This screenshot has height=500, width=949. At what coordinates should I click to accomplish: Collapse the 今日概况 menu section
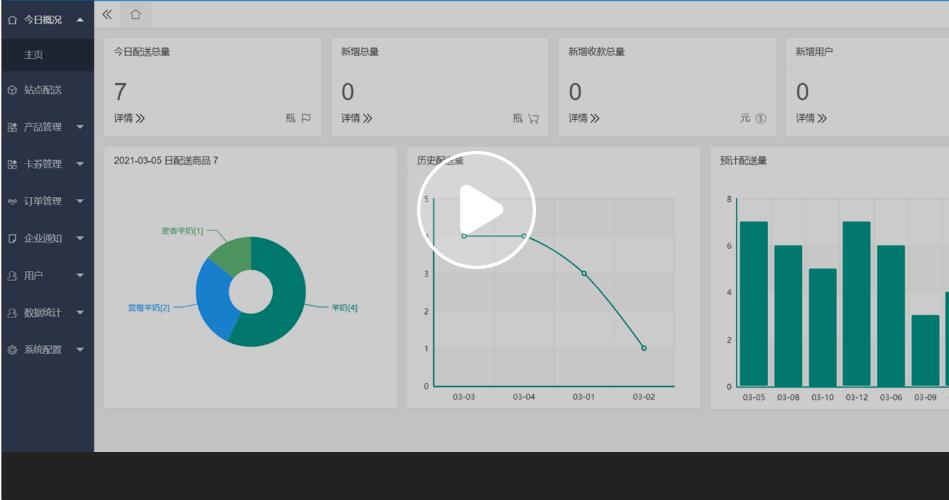click(80, 19)
